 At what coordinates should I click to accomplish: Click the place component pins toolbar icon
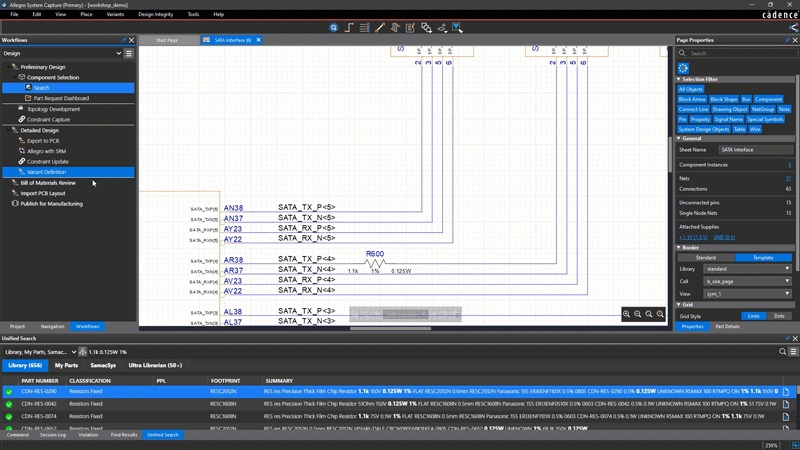click(x=395, y=28)
